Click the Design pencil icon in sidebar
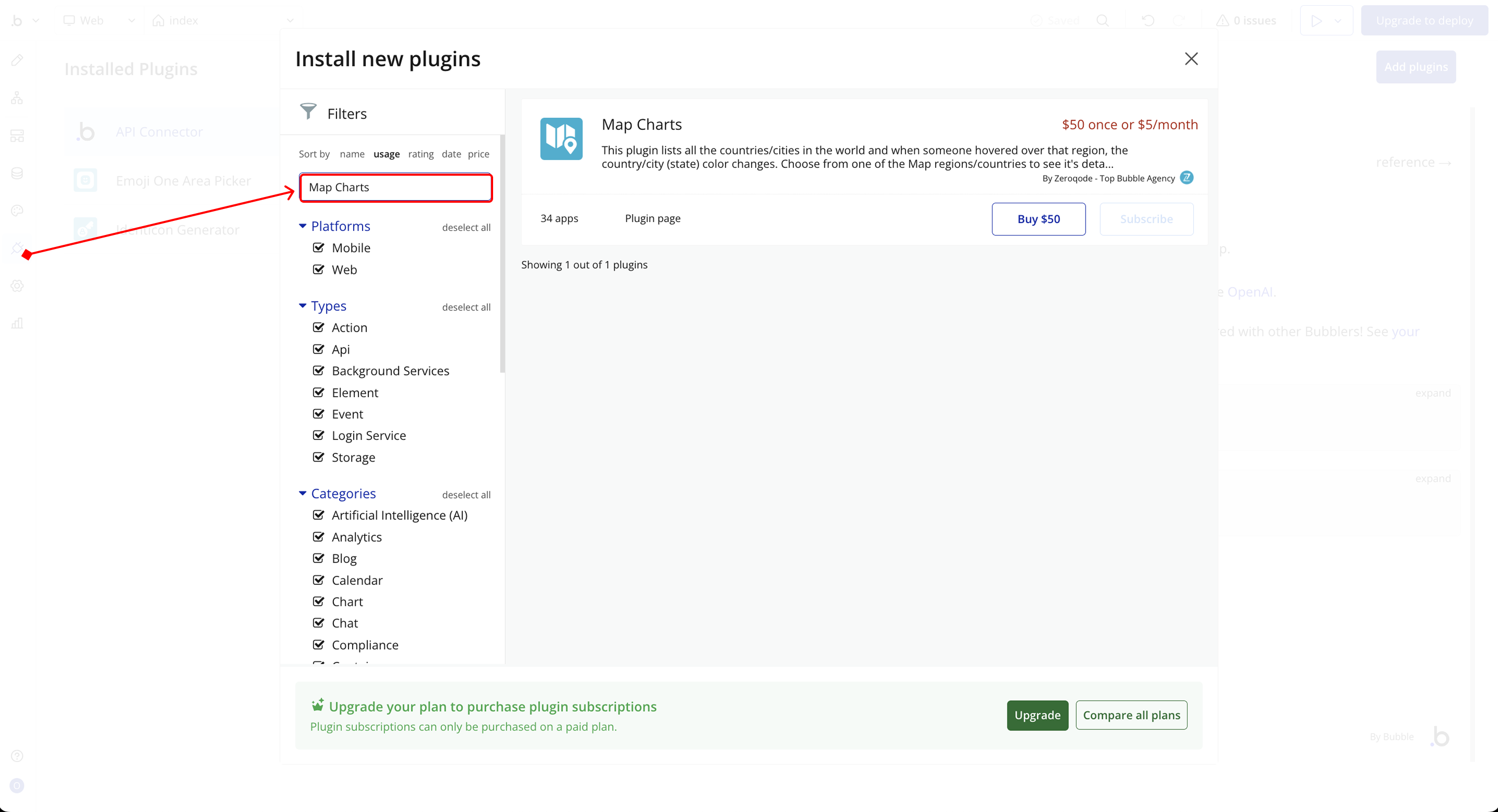This screenshot has width=1498, height=812. (x=17, y=60)
